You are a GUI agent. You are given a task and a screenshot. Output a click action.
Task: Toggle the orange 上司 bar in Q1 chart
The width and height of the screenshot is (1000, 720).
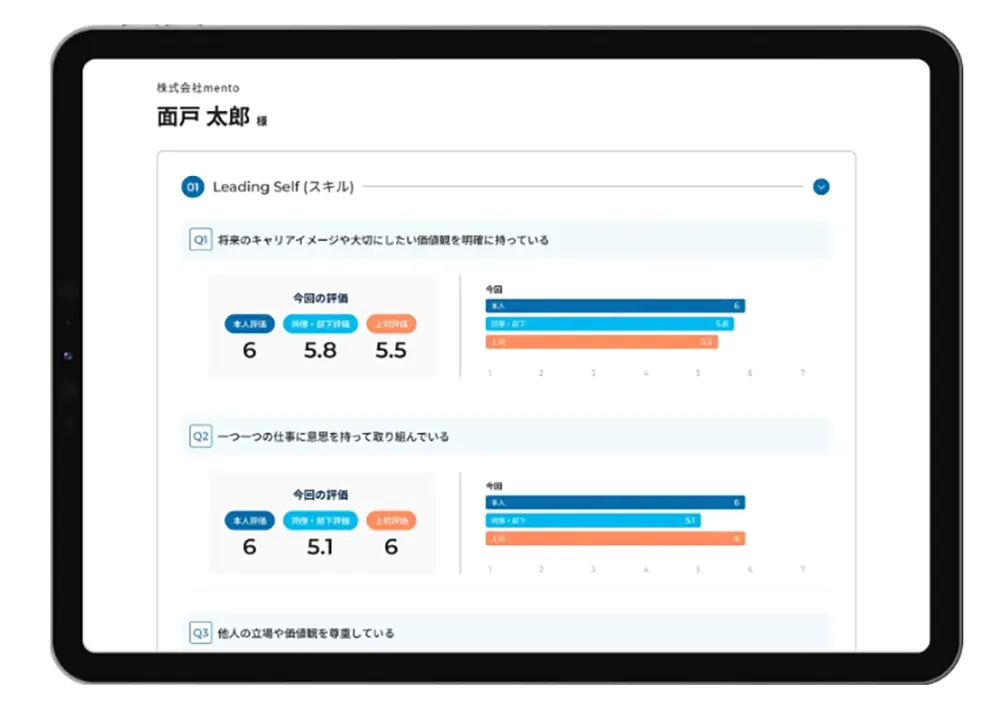[x=601, y=342]
